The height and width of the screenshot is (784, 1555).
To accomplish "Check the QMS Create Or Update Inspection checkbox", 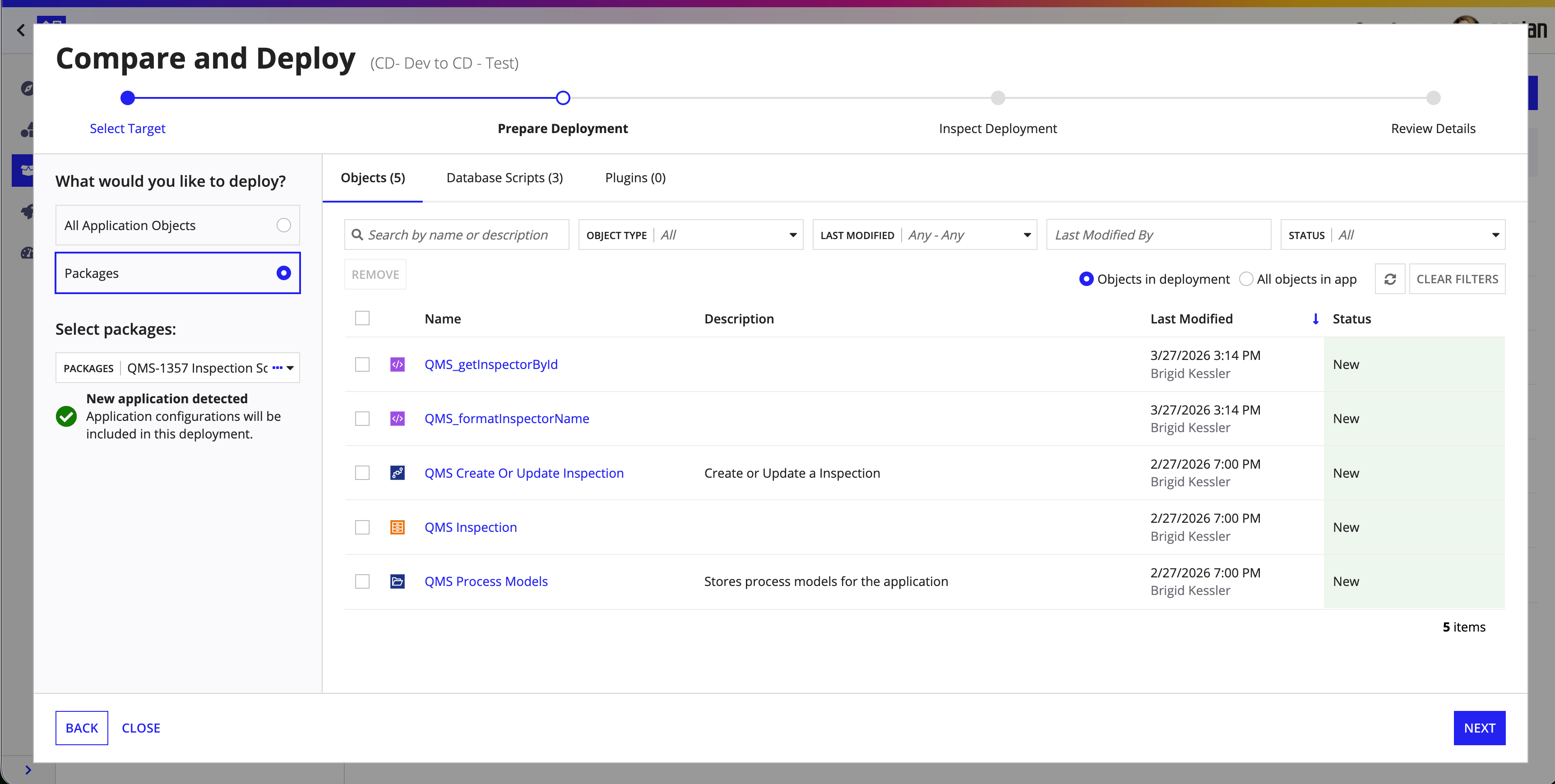I will [362, 473].
